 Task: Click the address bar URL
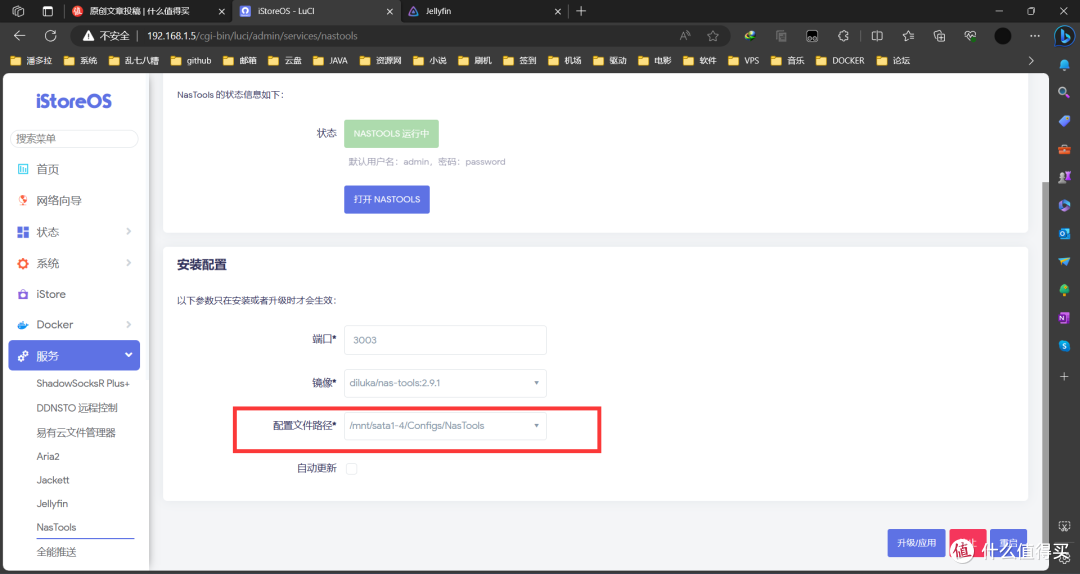[x=252, y=36]
